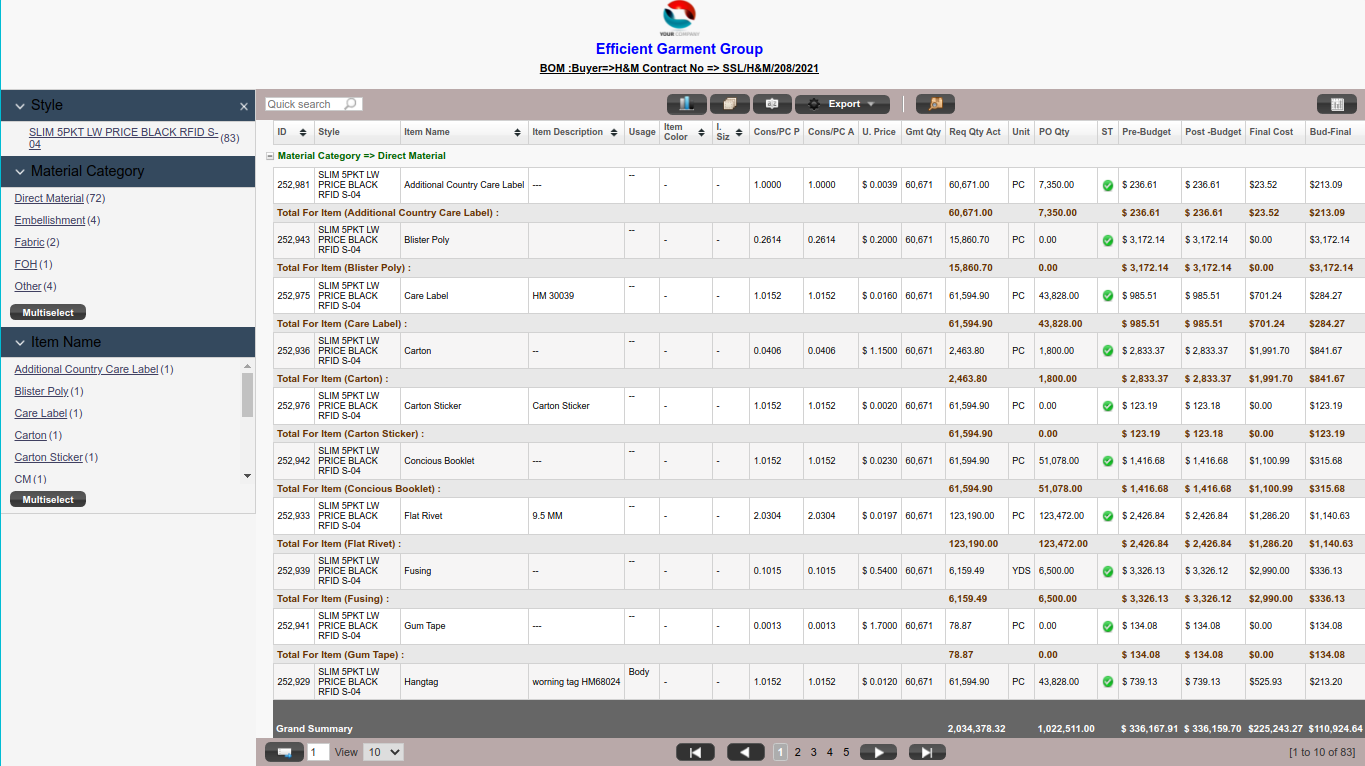Click the page number input box
1365x766 pixels.
pos(318,752)
